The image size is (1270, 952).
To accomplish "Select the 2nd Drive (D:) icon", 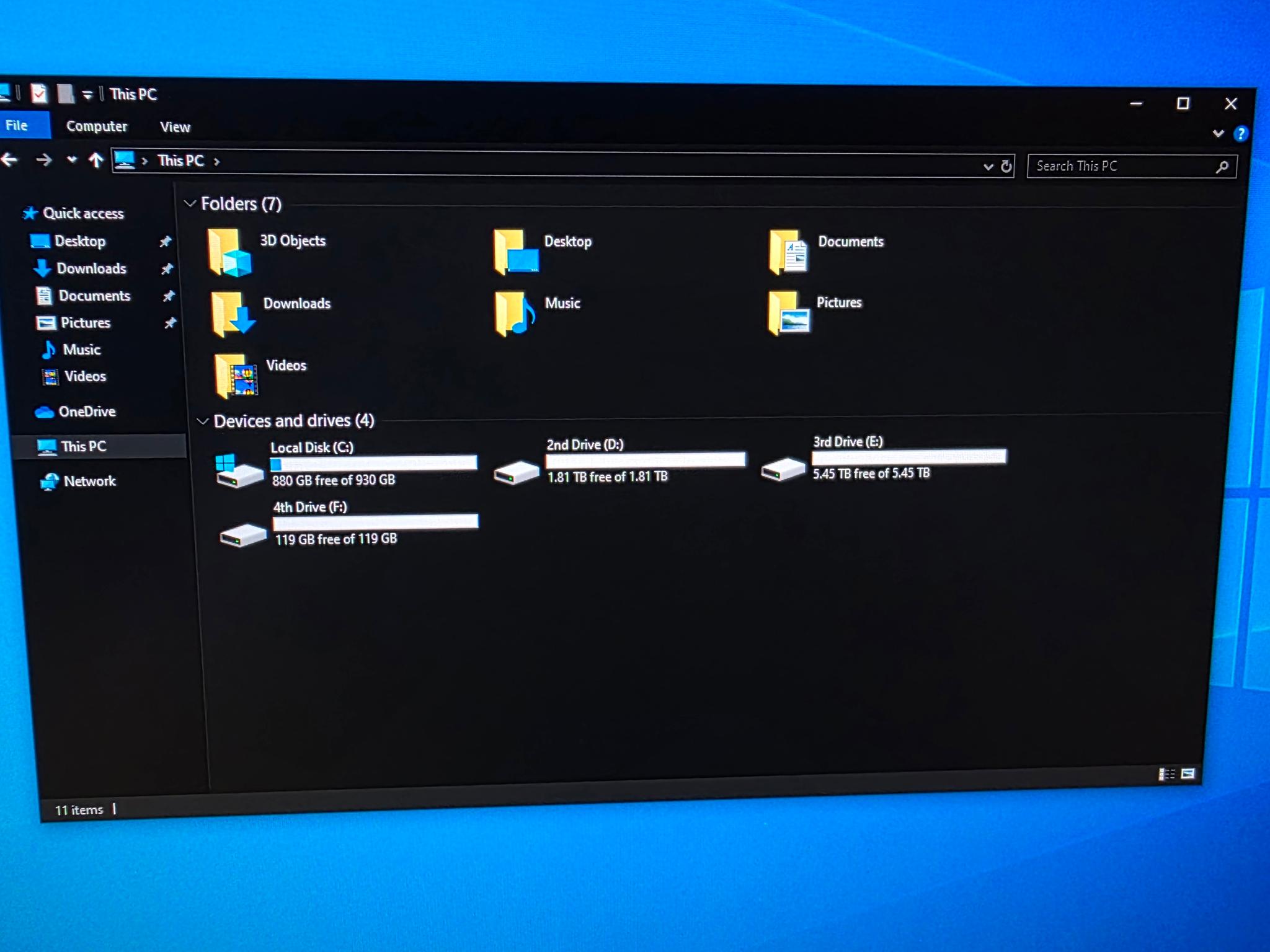I will click(x=516, y=472).
